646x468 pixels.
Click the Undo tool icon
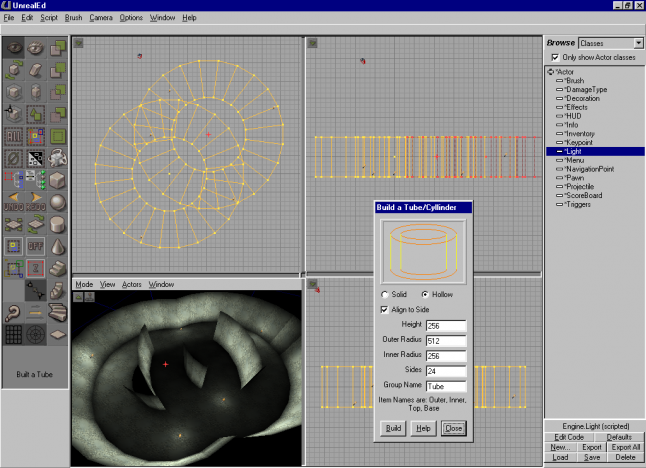click(x=15, y=204)
